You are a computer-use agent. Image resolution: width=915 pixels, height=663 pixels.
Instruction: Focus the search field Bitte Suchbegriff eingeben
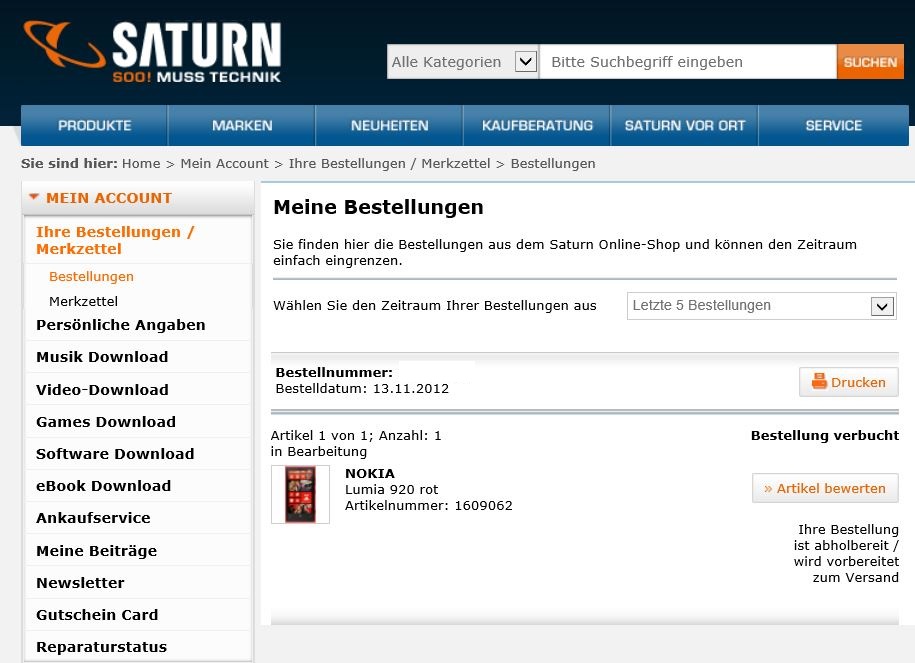[x=687, y=61]
